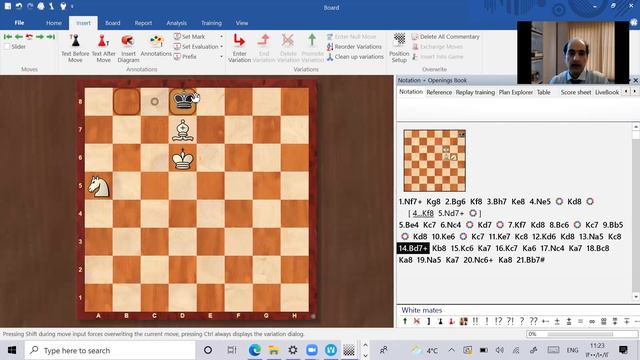This screenshot has width=640, height=360.
Task: Open the View ribbon tab
Action: [242, 23]
